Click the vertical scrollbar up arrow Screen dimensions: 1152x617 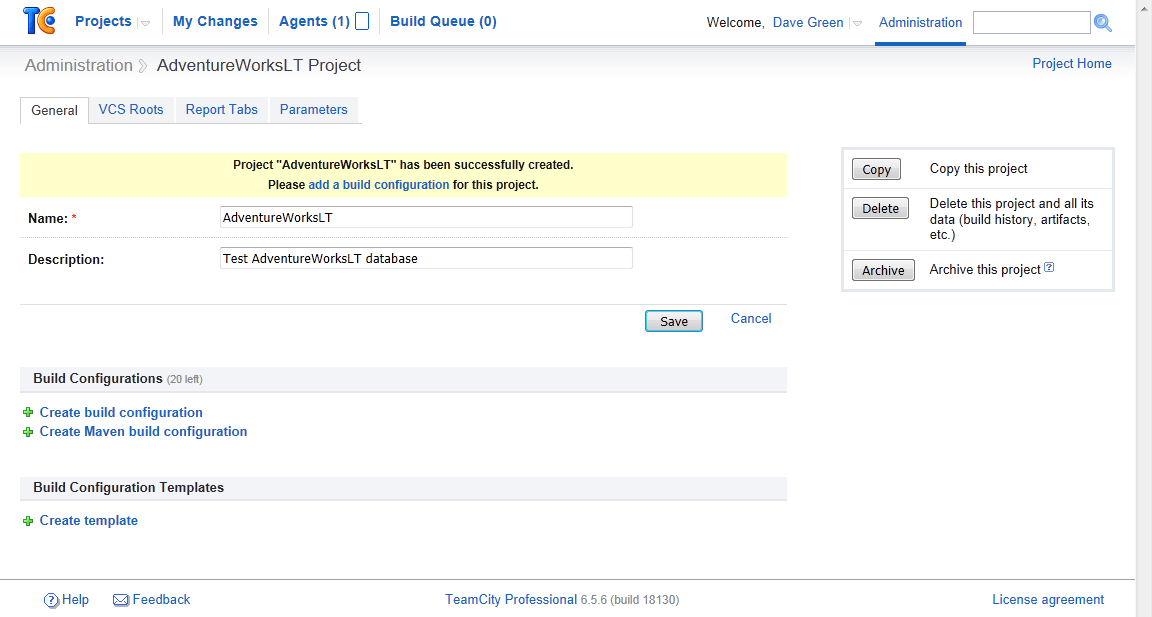[1144, 7]
